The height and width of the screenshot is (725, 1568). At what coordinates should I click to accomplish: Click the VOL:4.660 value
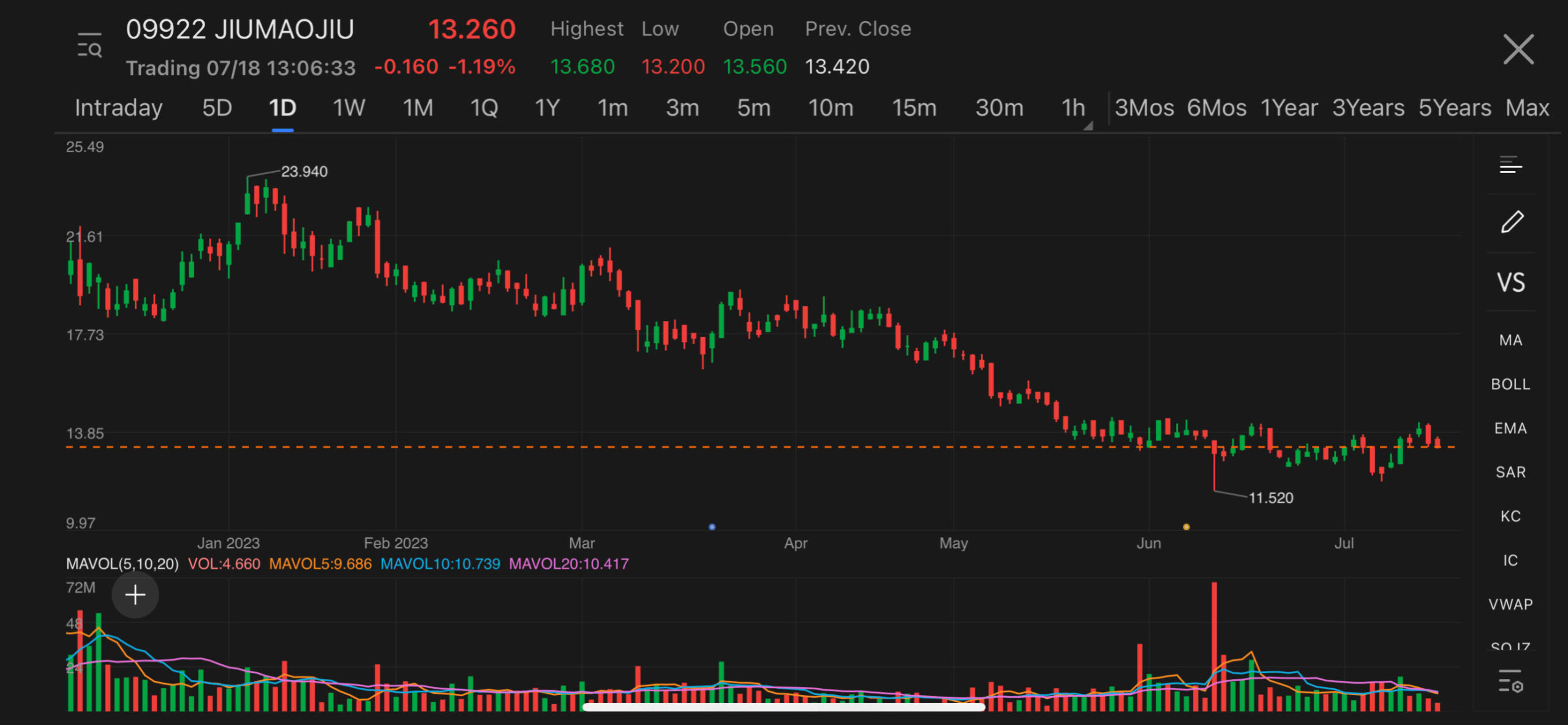[x=224, y=564]
